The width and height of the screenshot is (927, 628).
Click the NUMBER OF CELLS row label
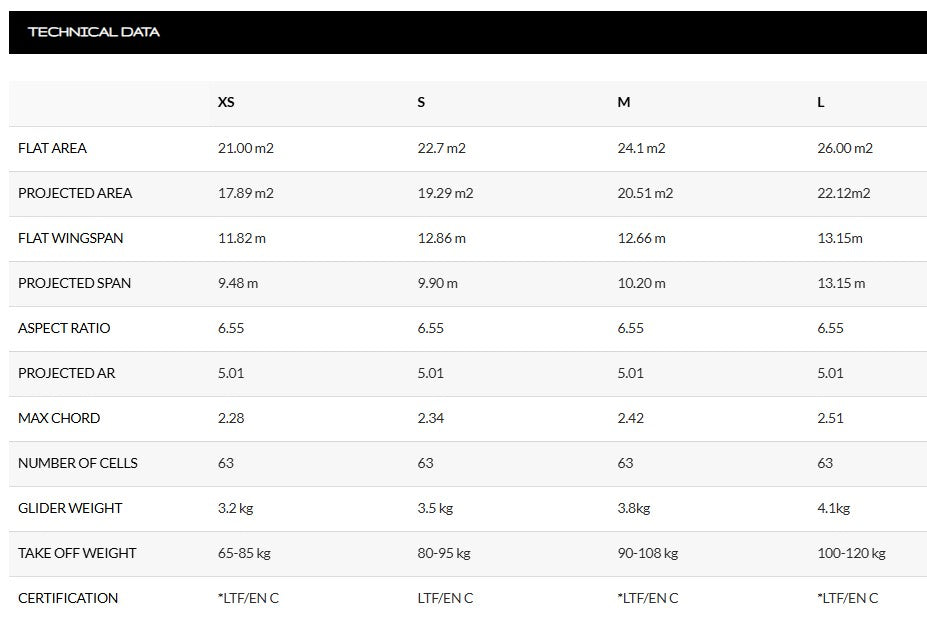pos(78,463)
